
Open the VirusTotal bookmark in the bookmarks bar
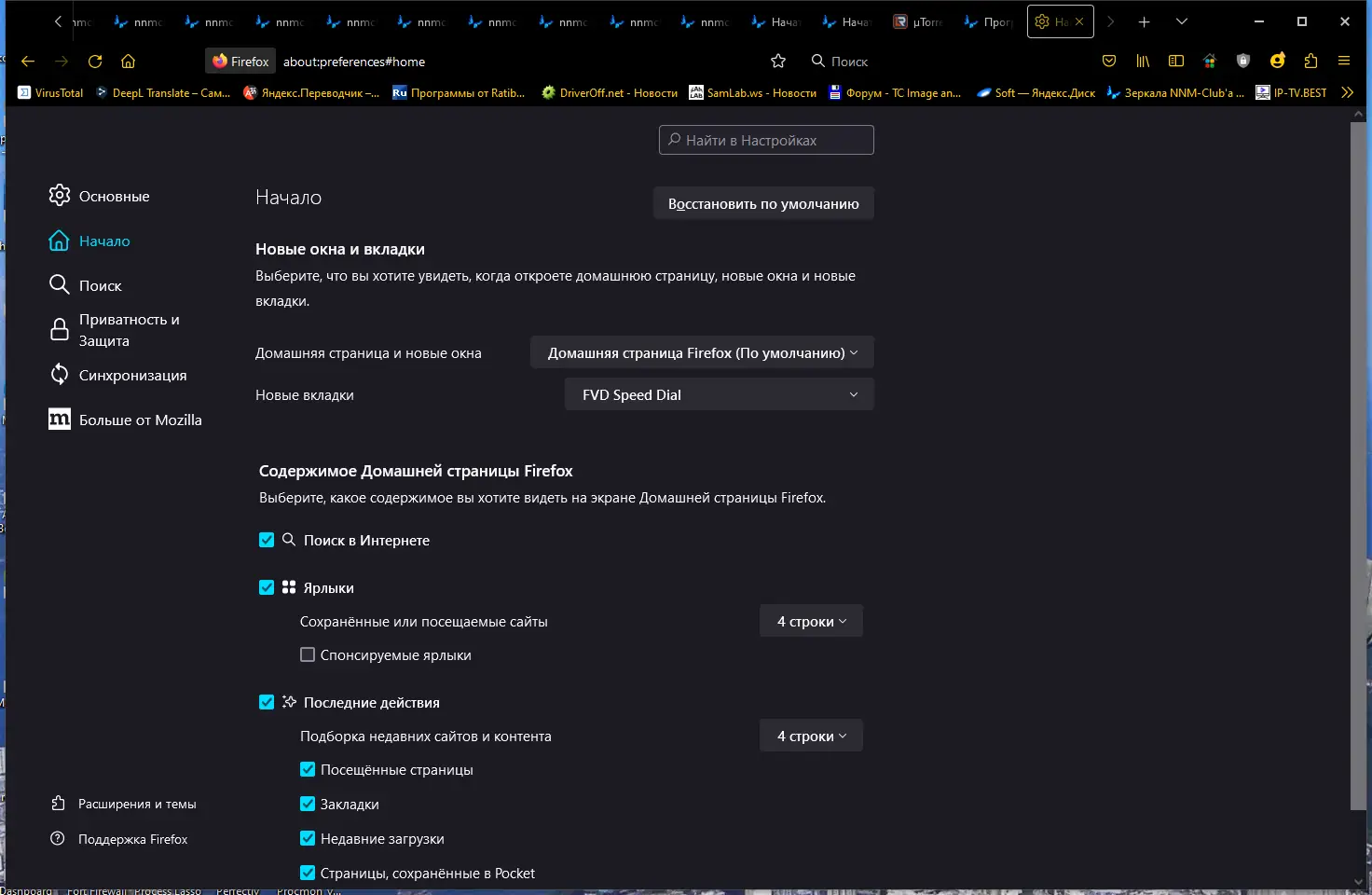point(51,92)
